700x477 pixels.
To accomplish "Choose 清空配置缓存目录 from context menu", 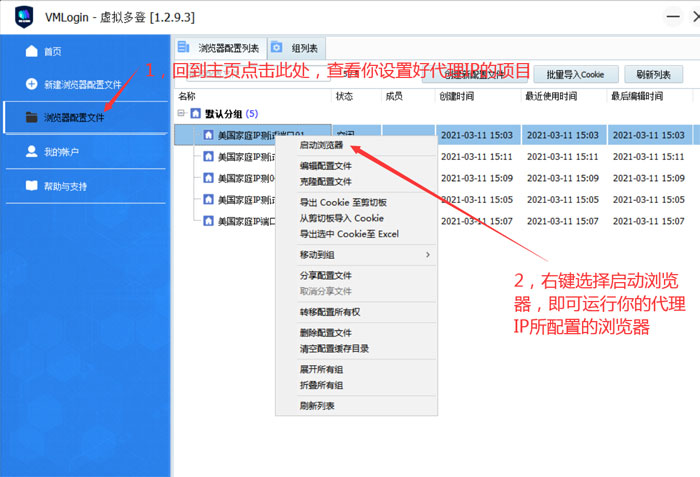I will click(334, 348).
